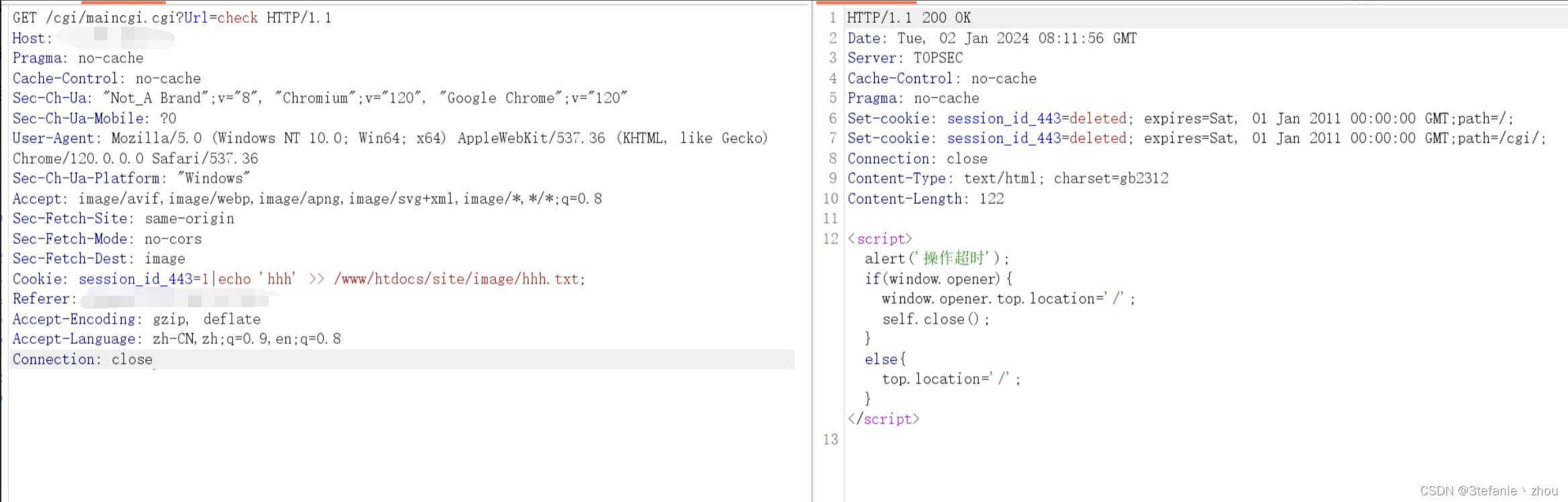Image resolution: width=1568 pixels, height=502 pixels.
Task: Click the Accept image/avif header line
Action: [x=307, y=199]
